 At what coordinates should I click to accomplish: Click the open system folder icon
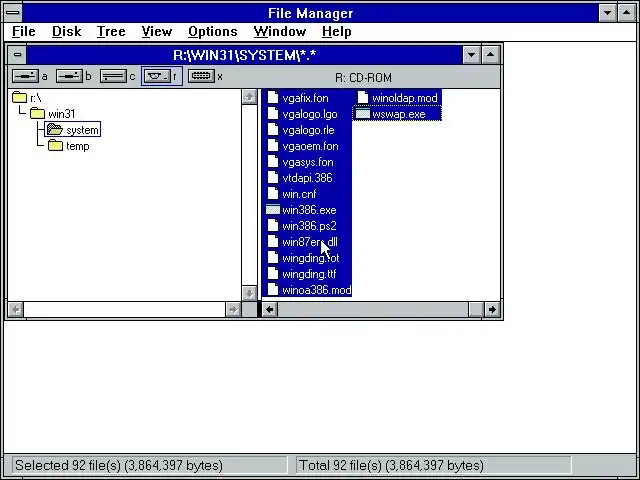point(54,130)
